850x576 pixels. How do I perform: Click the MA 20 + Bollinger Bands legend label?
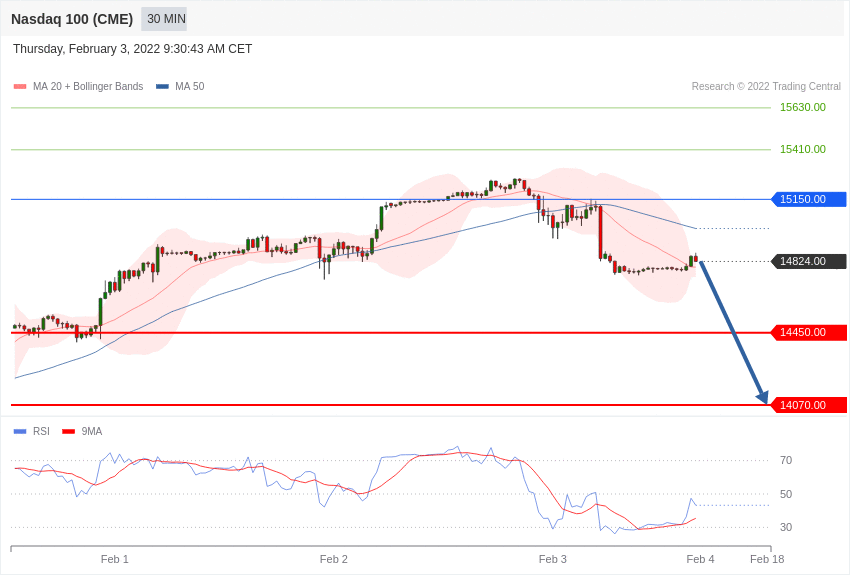pyautogui.click(x=88, y=87)
